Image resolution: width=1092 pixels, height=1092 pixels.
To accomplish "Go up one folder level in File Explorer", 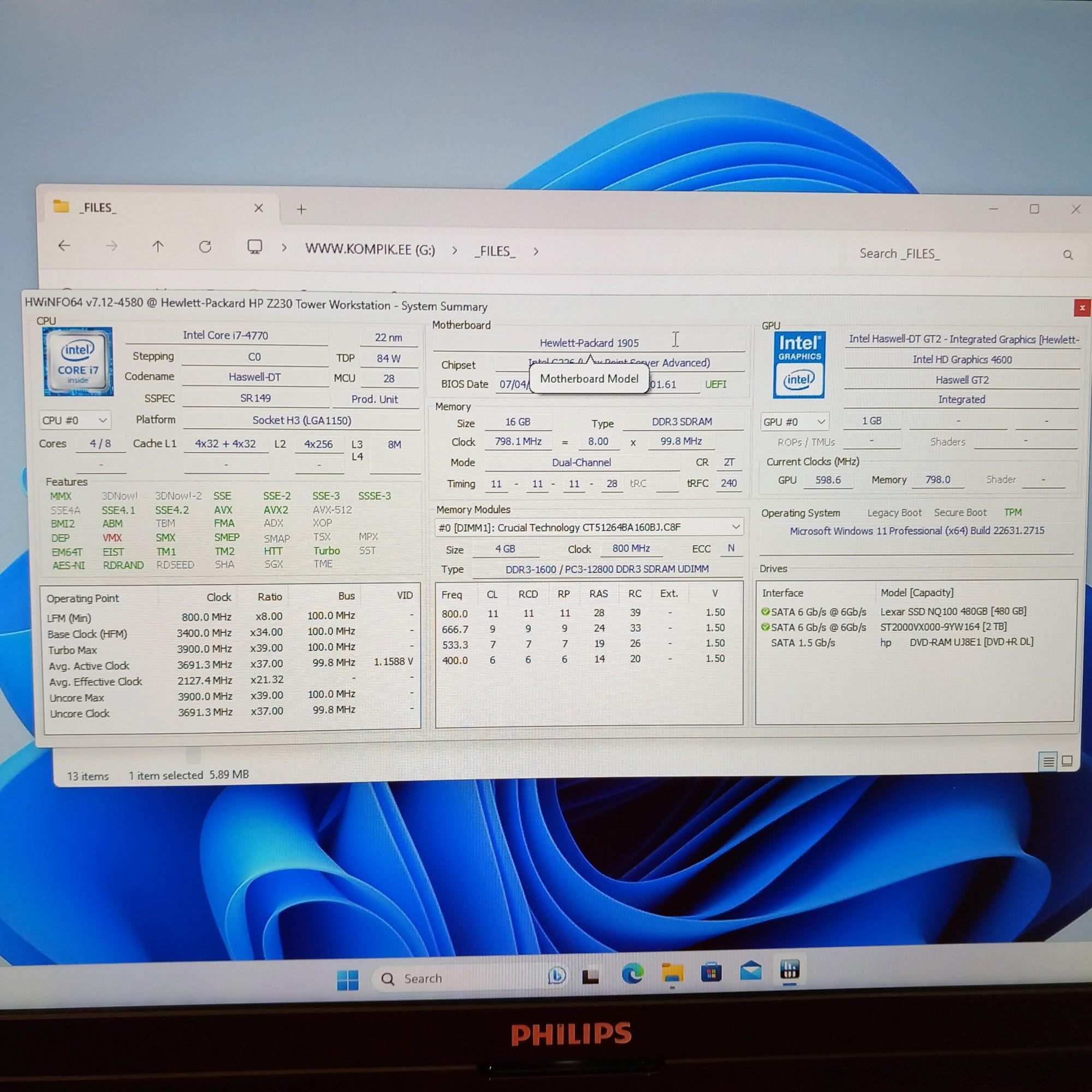I will tap(158, 246).
